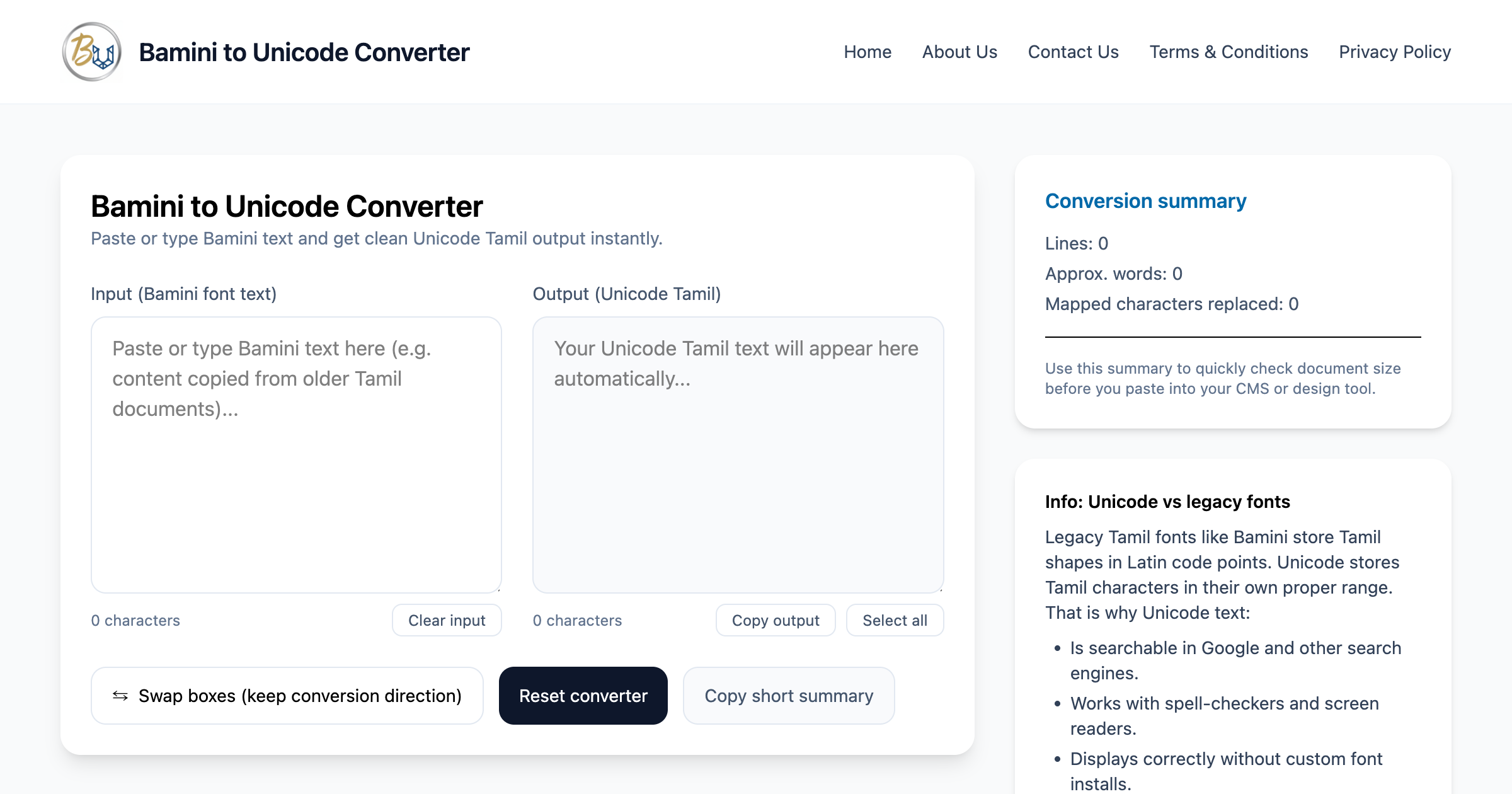
Task: Visit the Privacy Policy page
Action: (x=1394, y=52)
